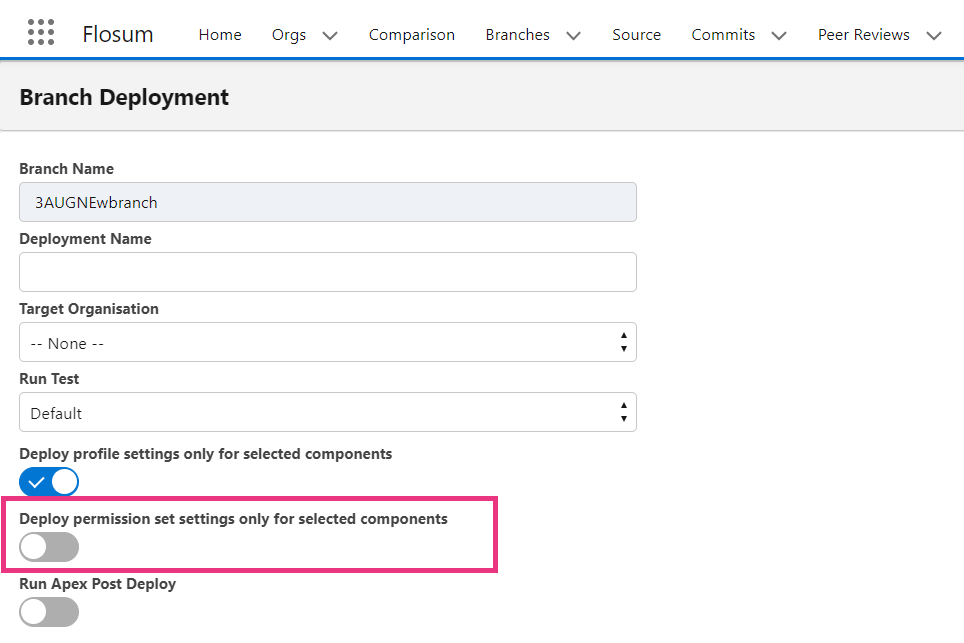Click the Flosum app name
964x643 pixels.
118,34
